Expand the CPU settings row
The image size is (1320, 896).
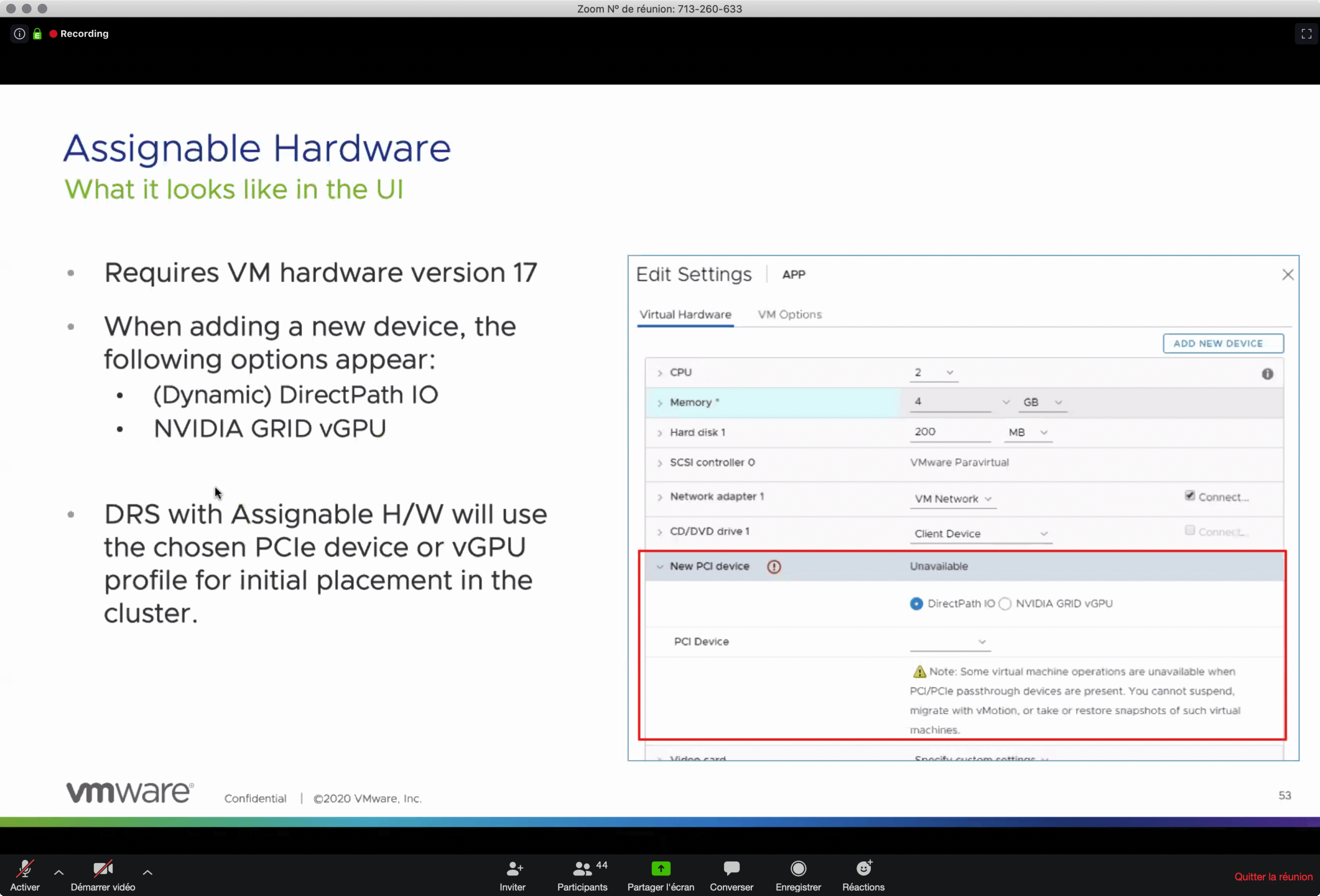[659, 373]
